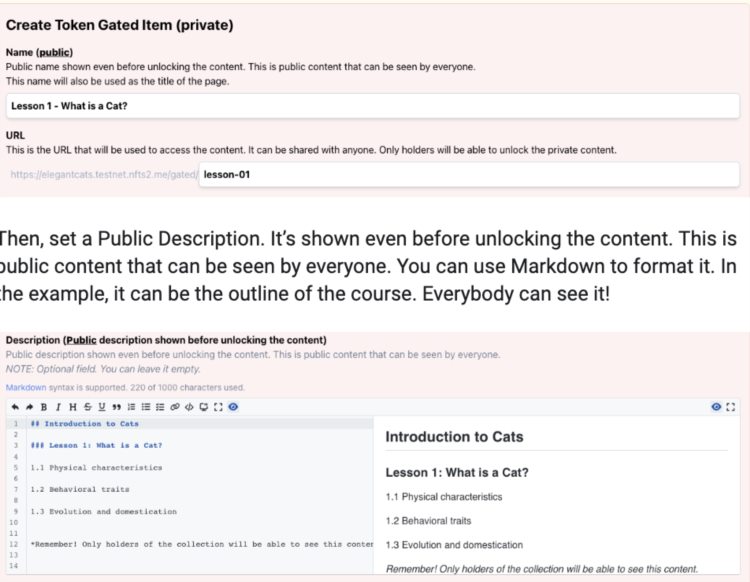
Task: Click the URL slug field "lesson-01"
Action: (x=468, y=174)
